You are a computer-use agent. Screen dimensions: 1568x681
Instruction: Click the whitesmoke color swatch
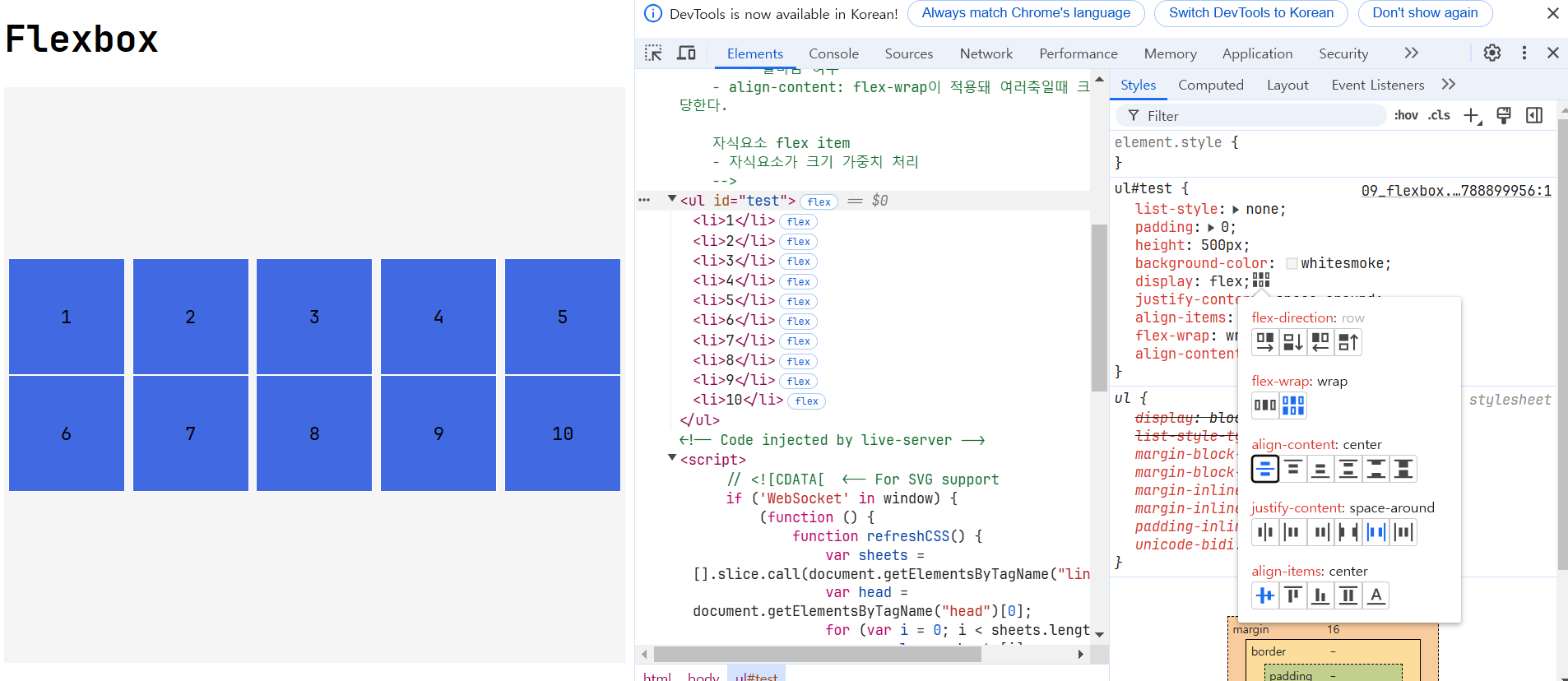[x=1292, y=264]
